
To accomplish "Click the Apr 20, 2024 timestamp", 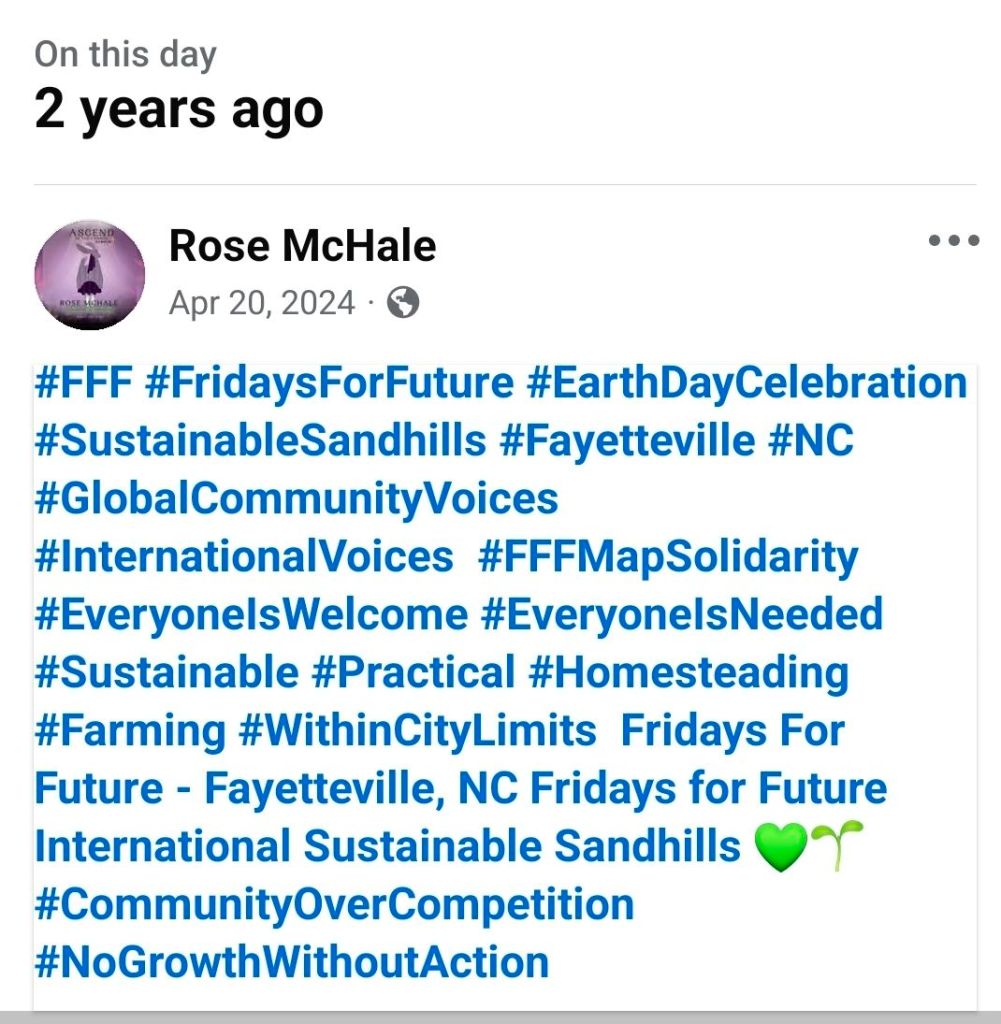I will click(261, 302).
